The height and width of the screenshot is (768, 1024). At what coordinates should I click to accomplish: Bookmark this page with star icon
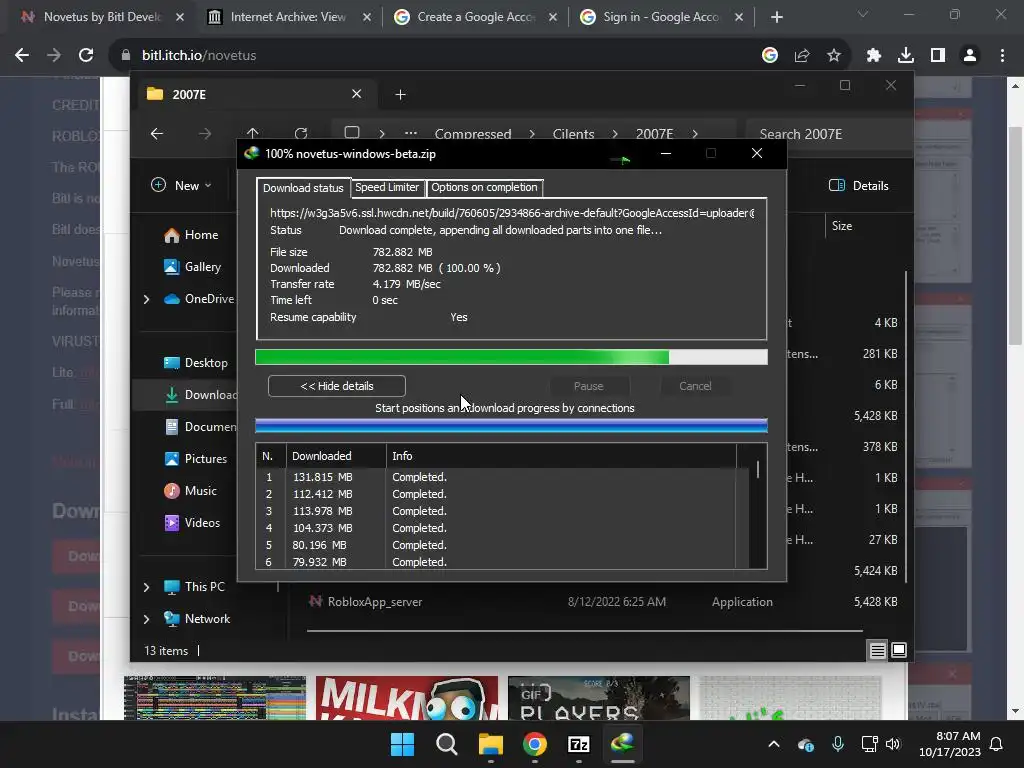click(833, 56)
